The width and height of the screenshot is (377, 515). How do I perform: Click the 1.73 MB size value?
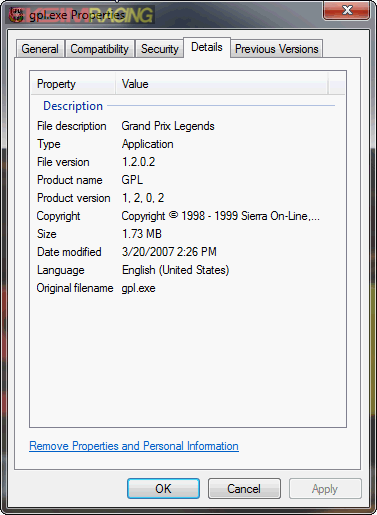(x=142, y=234)
